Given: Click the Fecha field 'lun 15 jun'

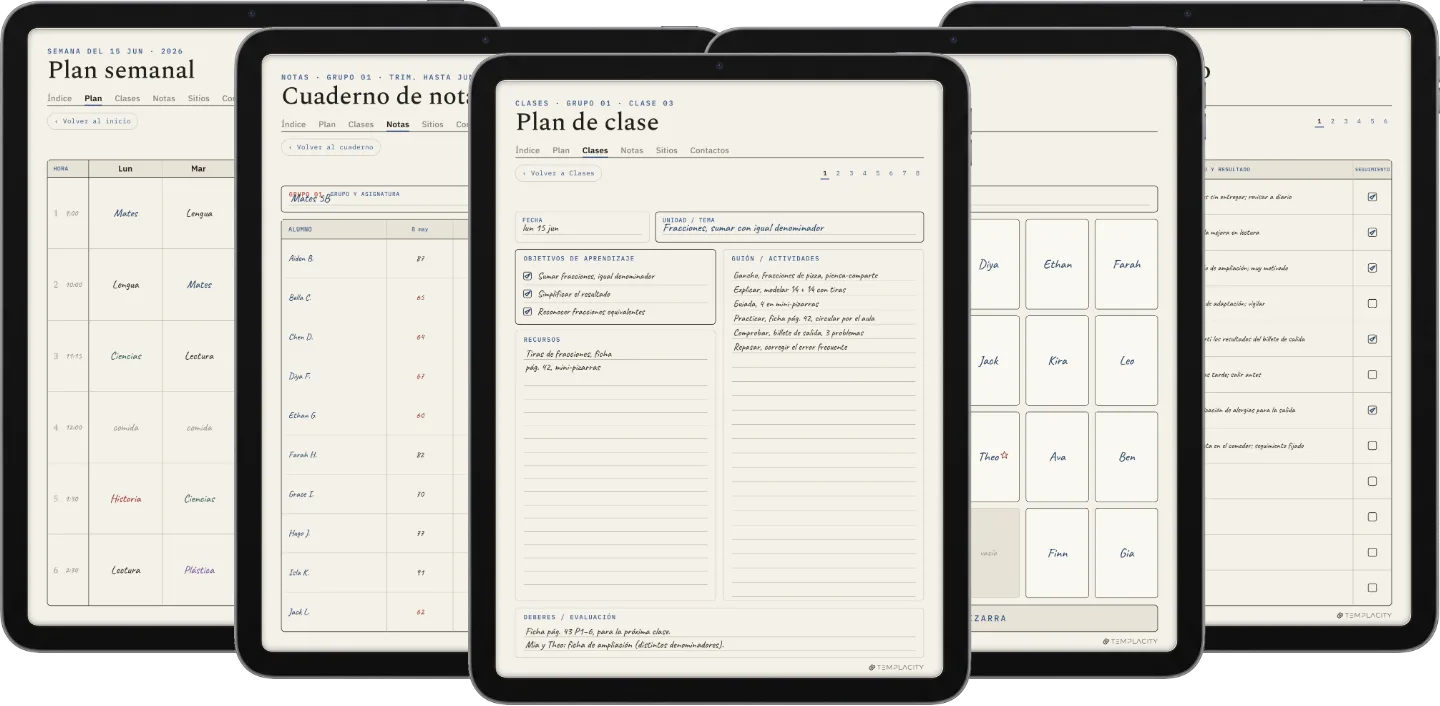Looking at the screenshot, I should [x=582, y=226].
